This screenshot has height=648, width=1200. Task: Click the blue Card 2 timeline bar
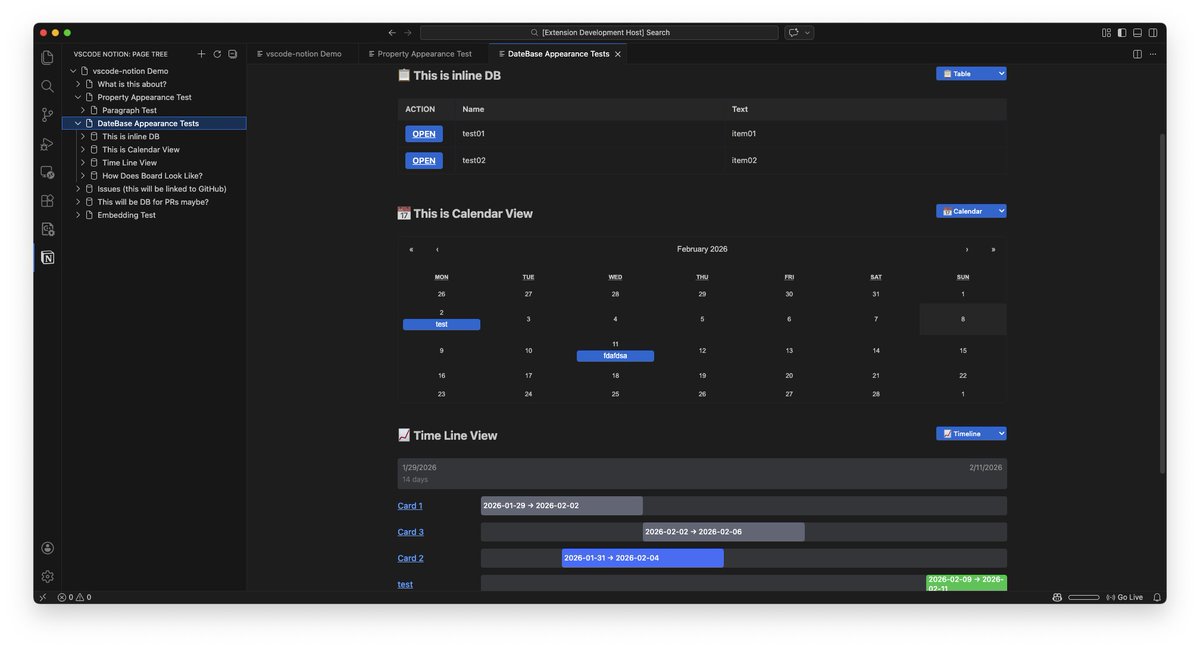tap(643, 558)
